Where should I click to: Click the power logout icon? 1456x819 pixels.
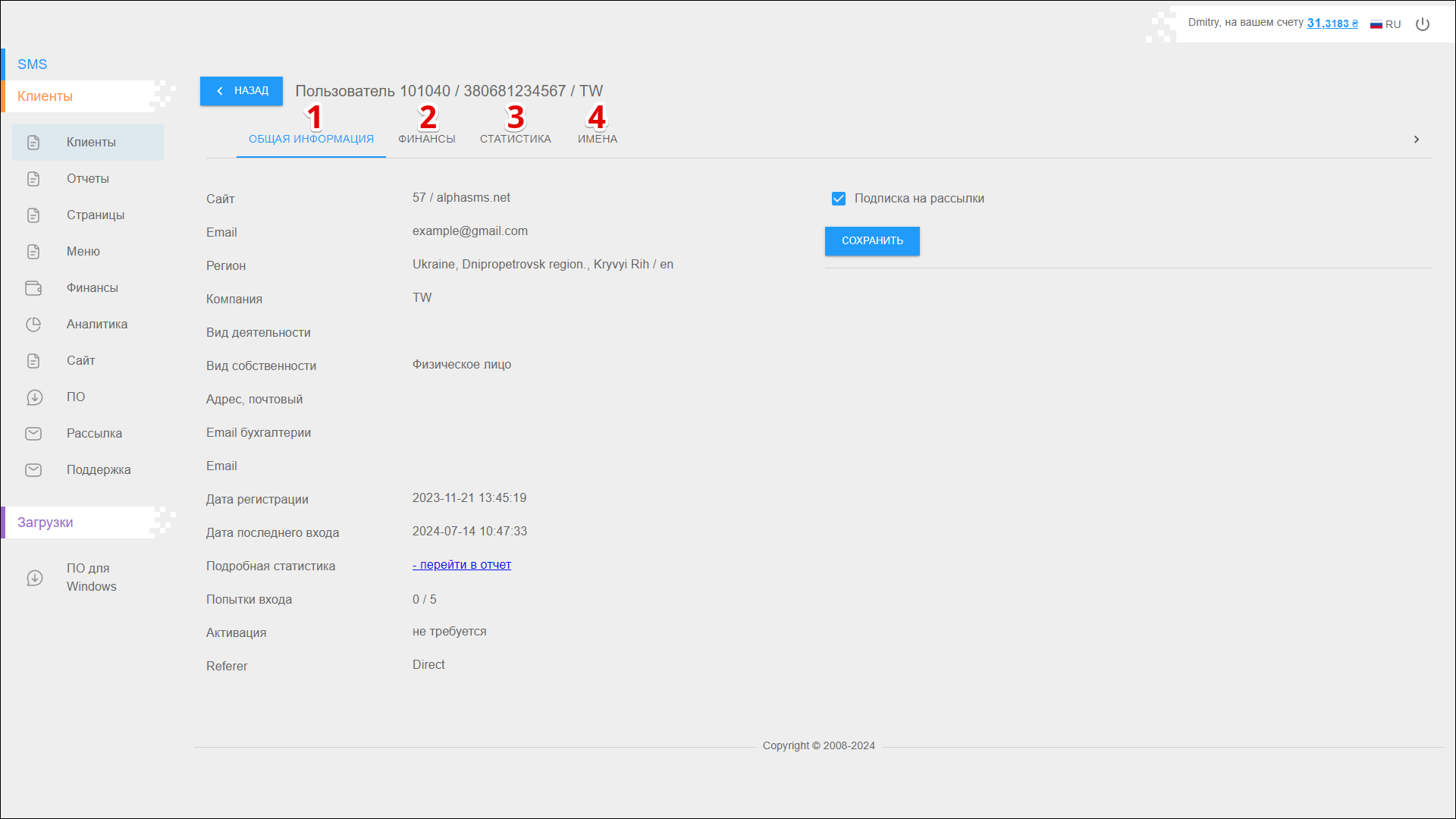[x=1423, y=24]
